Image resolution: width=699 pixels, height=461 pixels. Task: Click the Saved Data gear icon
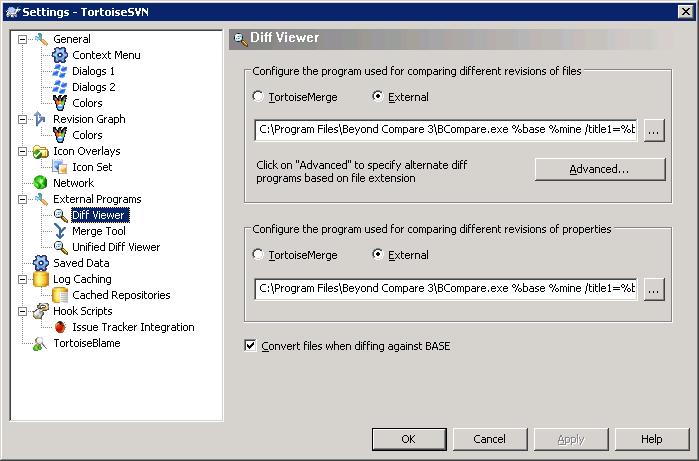(x=41, y=263)
